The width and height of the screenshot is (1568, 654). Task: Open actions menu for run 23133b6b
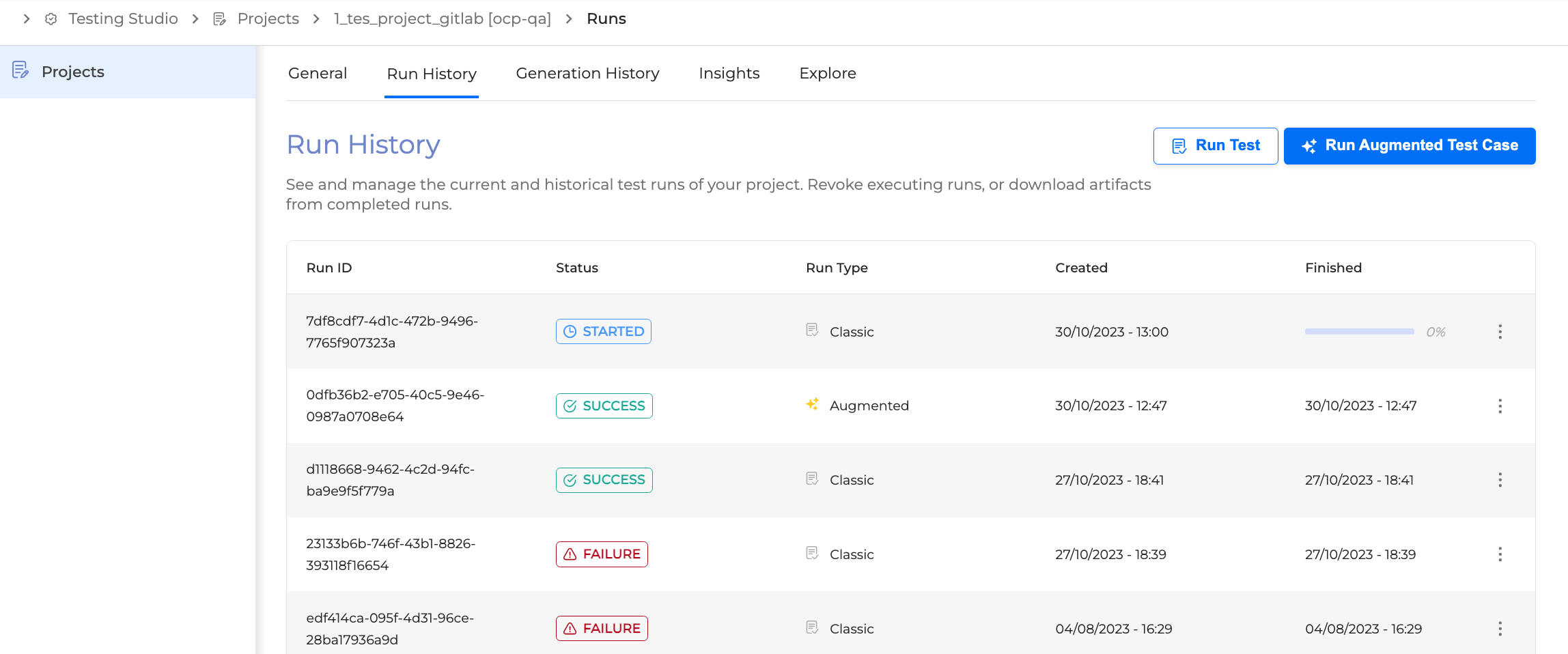click(1500, 554)
